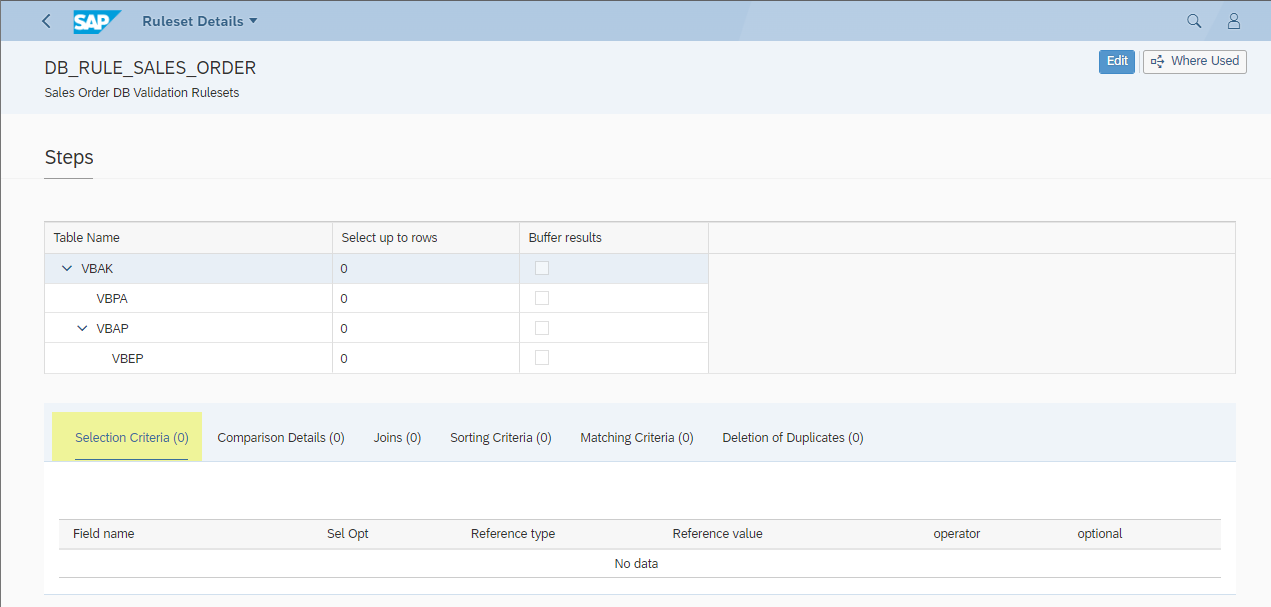
Task: Click the back arrow icon
Action: (x=46, y=21)
